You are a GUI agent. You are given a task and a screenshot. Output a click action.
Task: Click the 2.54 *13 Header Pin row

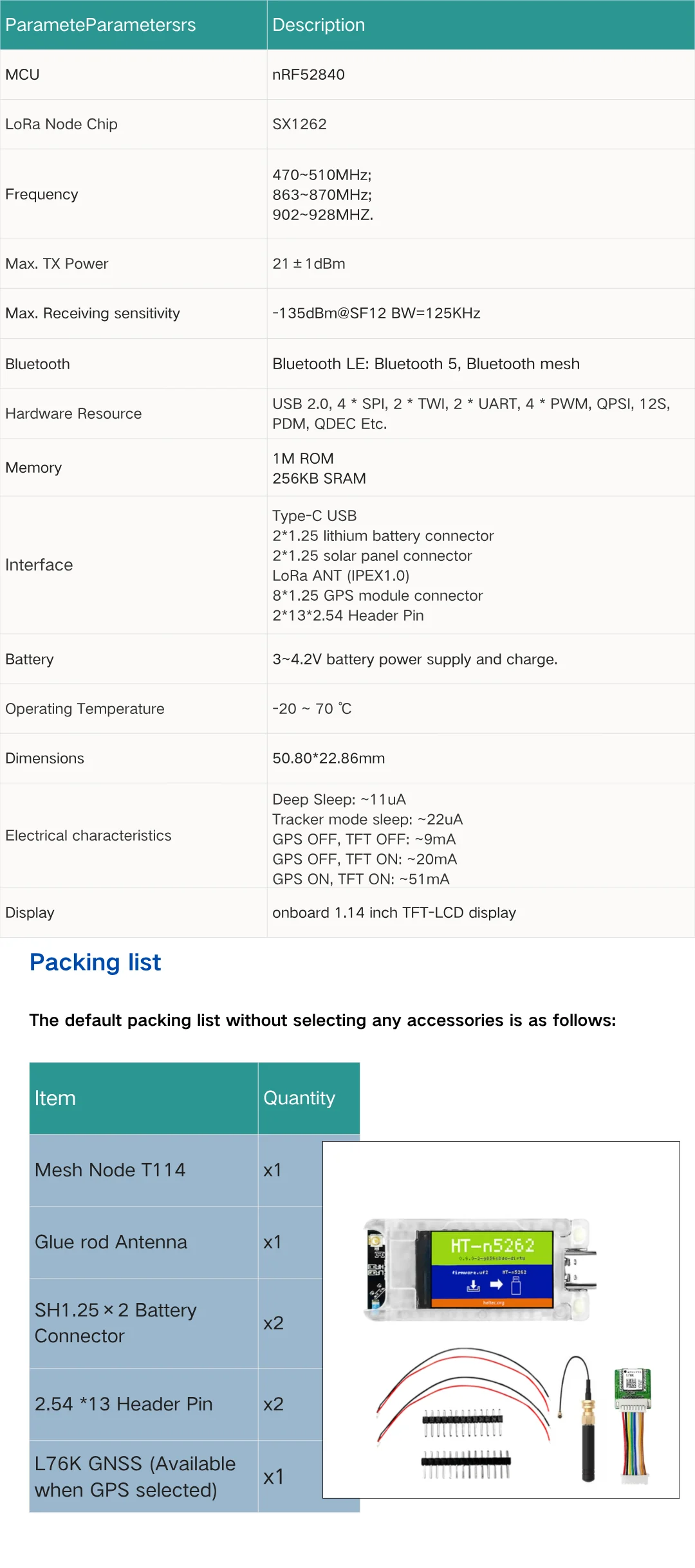[176, 1404]
